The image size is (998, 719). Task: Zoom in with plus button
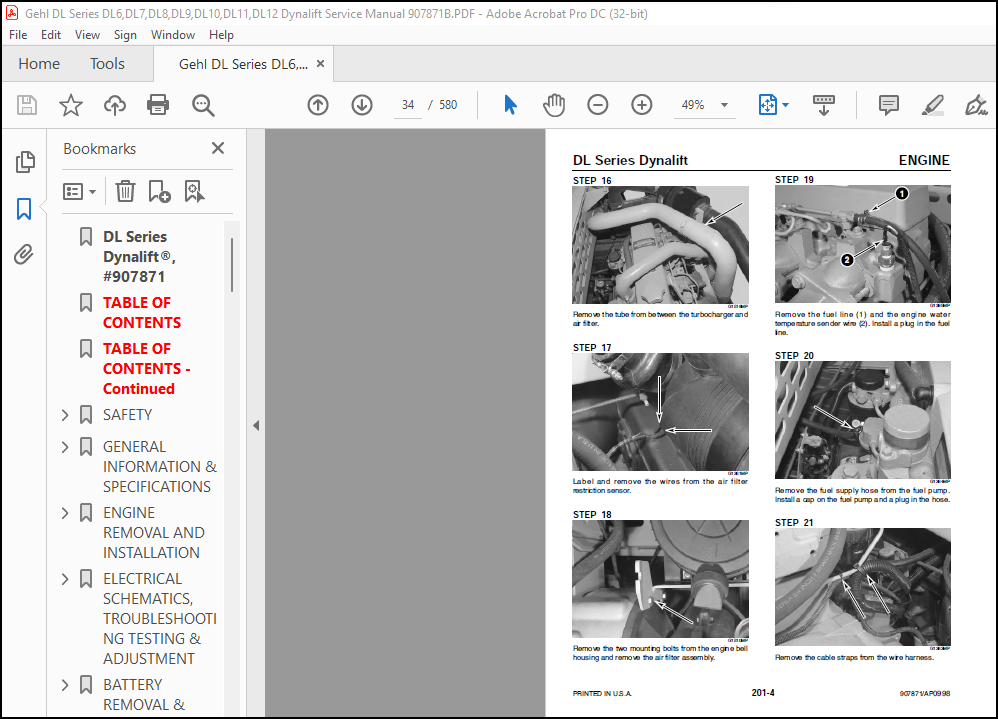641,104
